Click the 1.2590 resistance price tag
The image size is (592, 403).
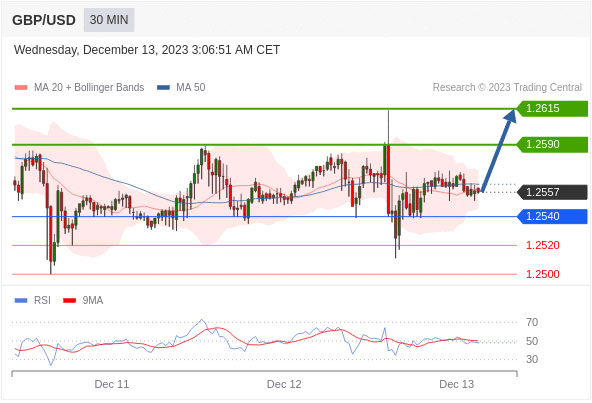[552, 144]
